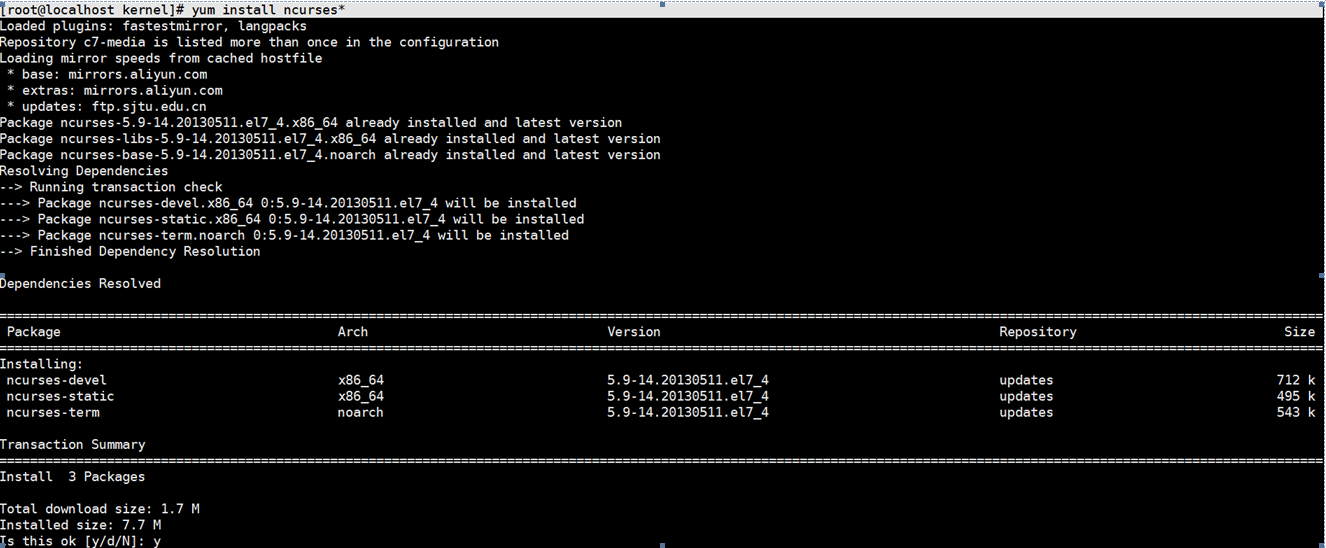
Task: Click the 'Resolving Dependencies' line
Action: point(84,171)
